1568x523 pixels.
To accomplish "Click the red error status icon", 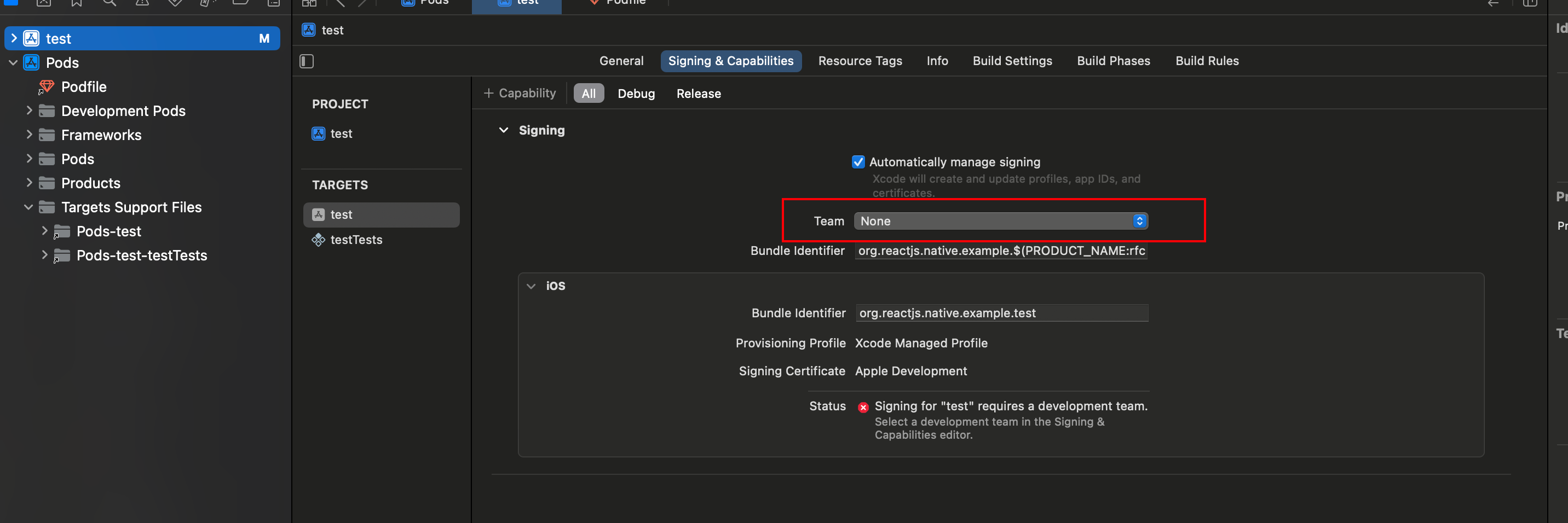I will [863, 407].
